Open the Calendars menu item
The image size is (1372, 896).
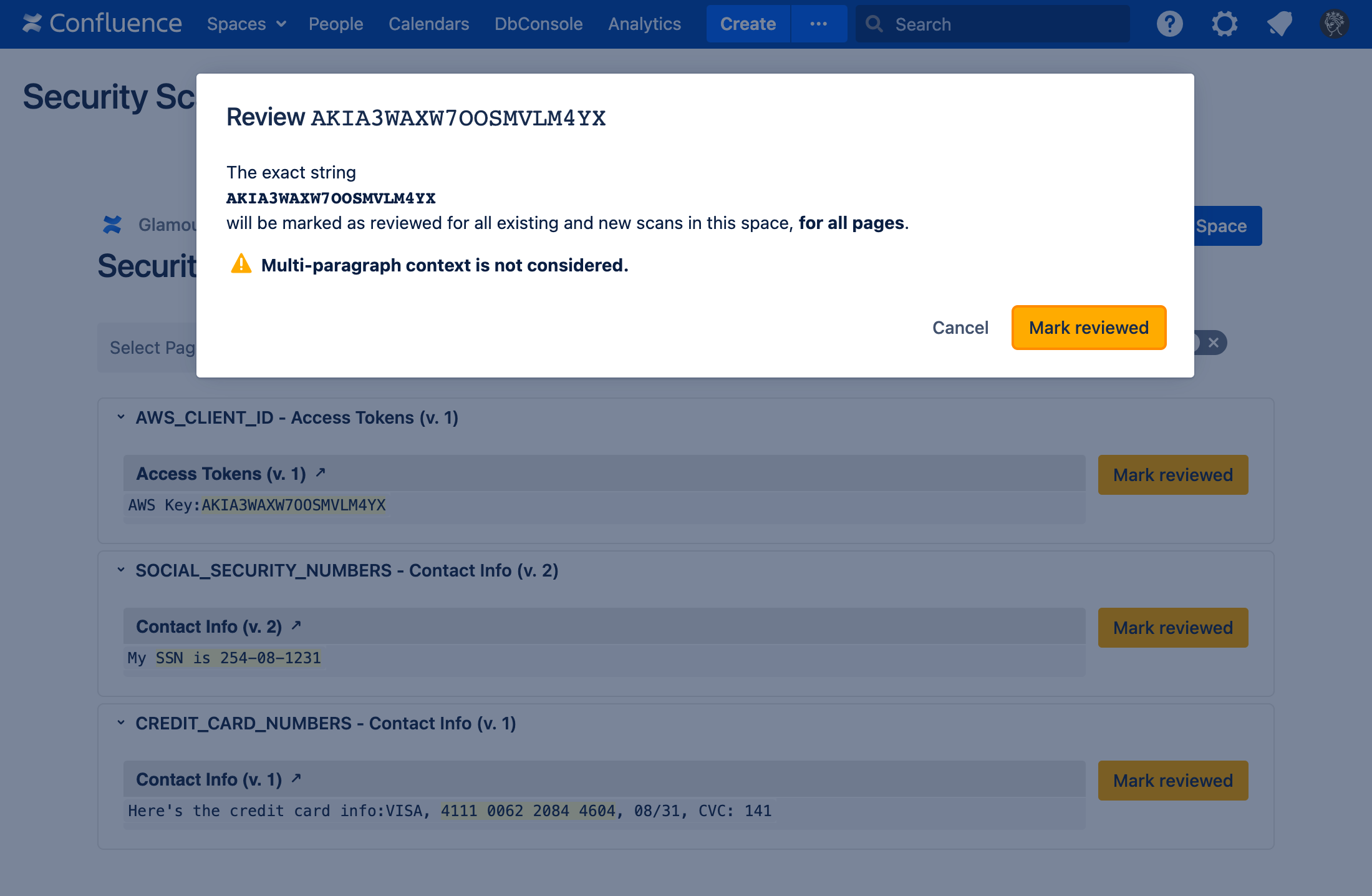click(428, 24)
